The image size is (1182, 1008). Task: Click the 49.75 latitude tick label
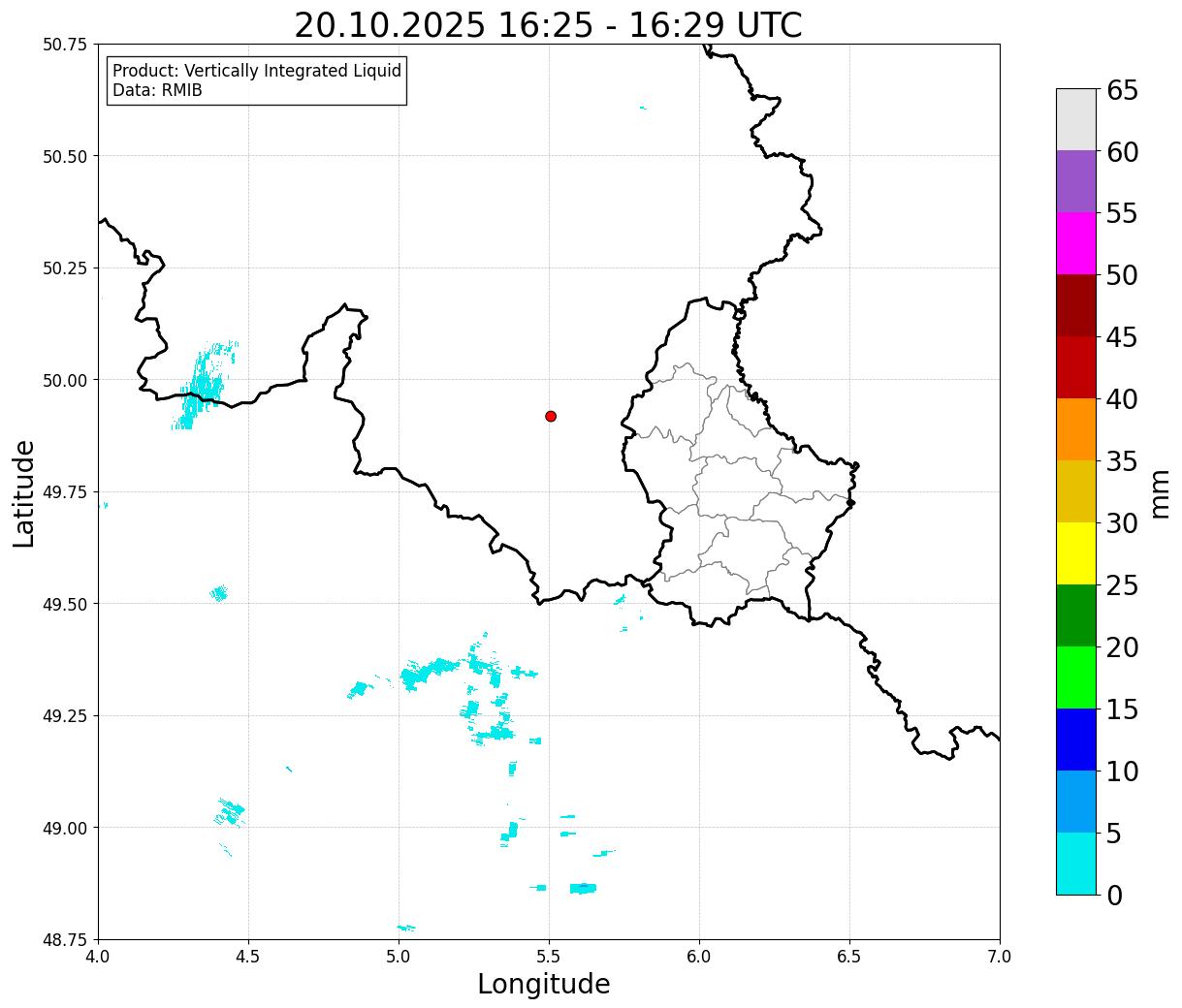coord(65,492)
